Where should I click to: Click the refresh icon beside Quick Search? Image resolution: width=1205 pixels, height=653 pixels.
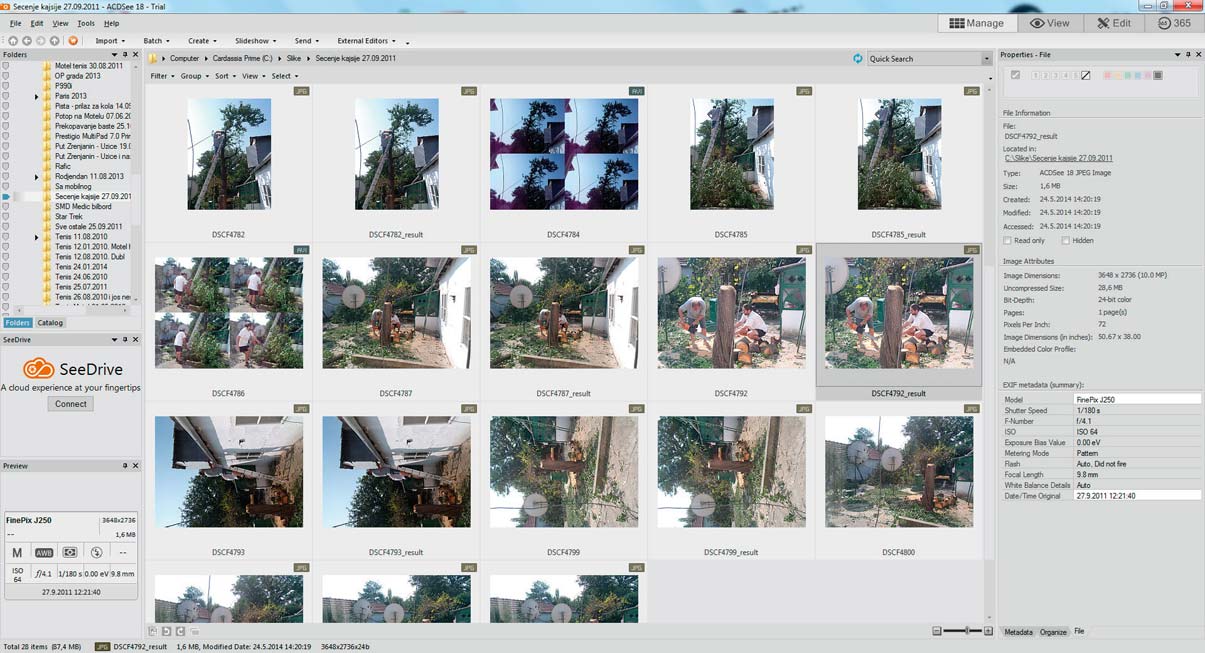point(858,58)
